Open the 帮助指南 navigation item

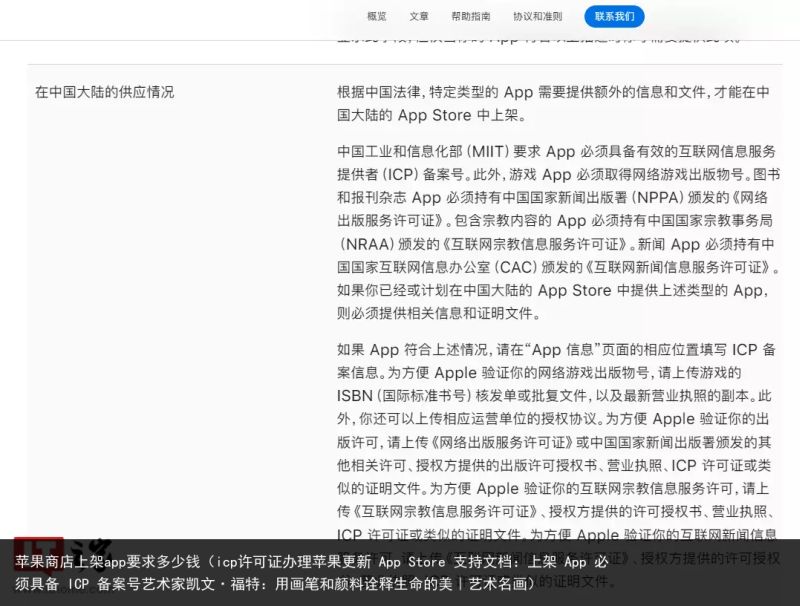(470, 16)
